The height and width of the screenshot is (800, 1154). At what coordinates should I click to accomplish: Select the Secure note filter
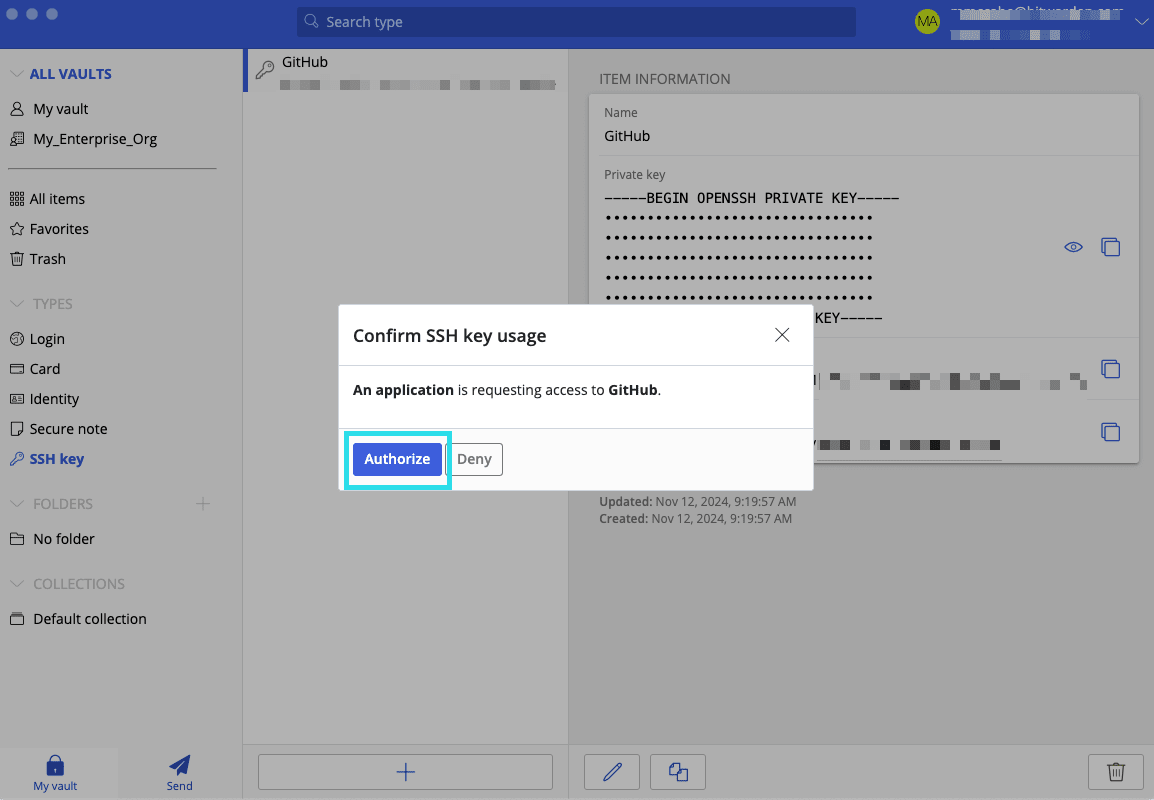click(x=66, y=428)
